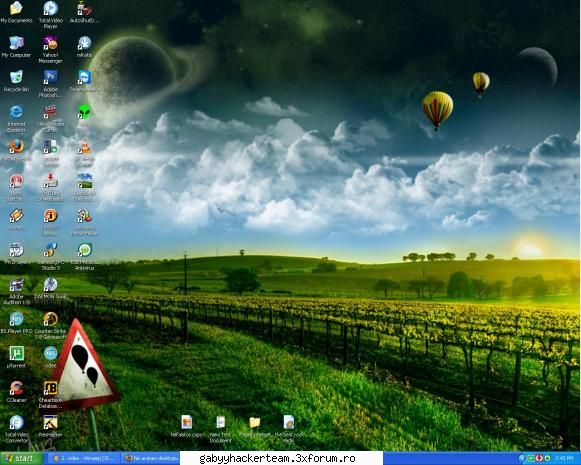This screenshot has width=581, height=465.
Task: Switch to the Firefox taskbar window button
Action: click(151, 458)
